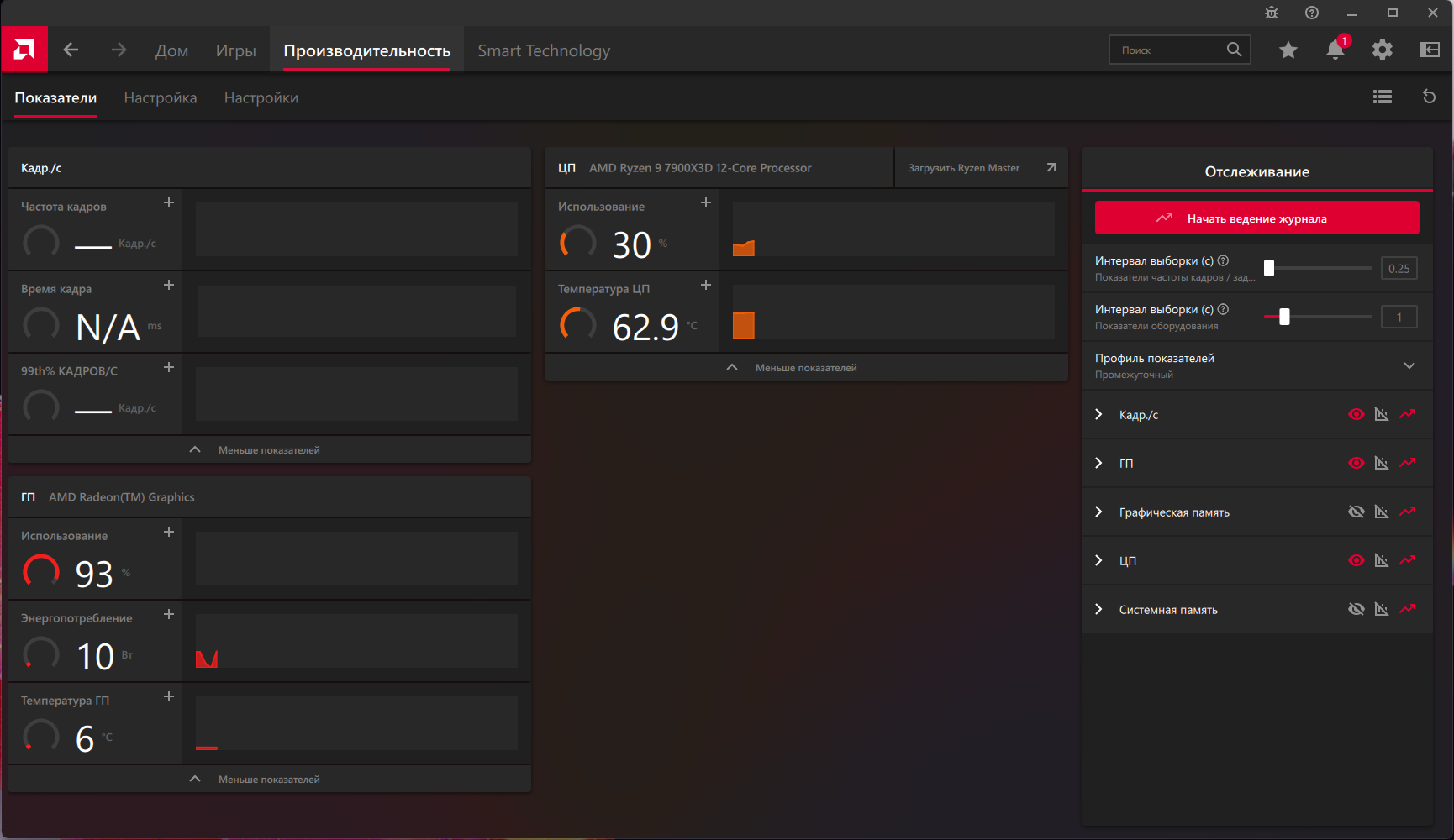The width and height of the screenshot is (1454, 840).
Task: Collapse ЦП panel via Меньше показателей
Action: (x=806, y=367)
